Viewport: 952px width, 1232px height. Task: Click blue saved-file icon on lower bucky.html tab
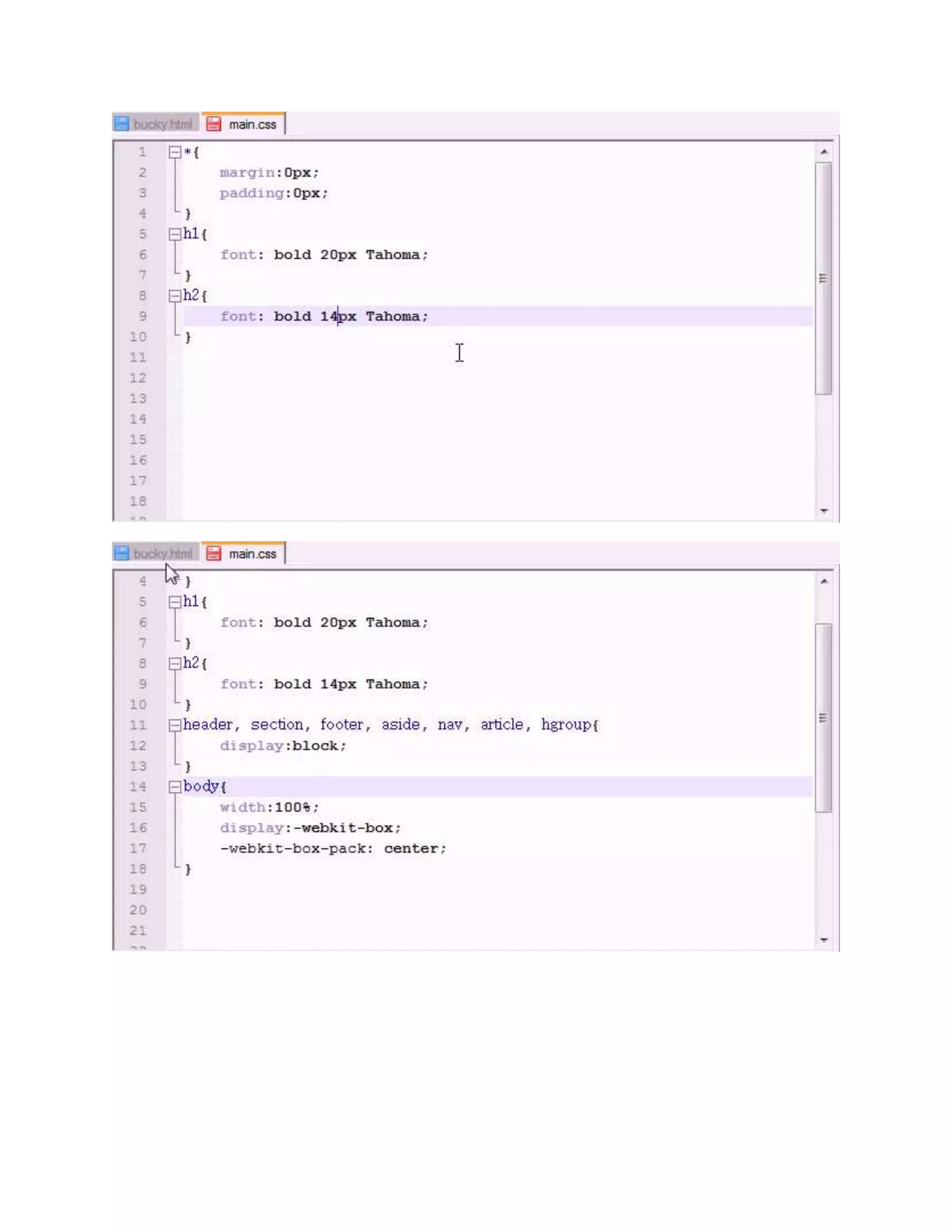click(x=122, y=553)
